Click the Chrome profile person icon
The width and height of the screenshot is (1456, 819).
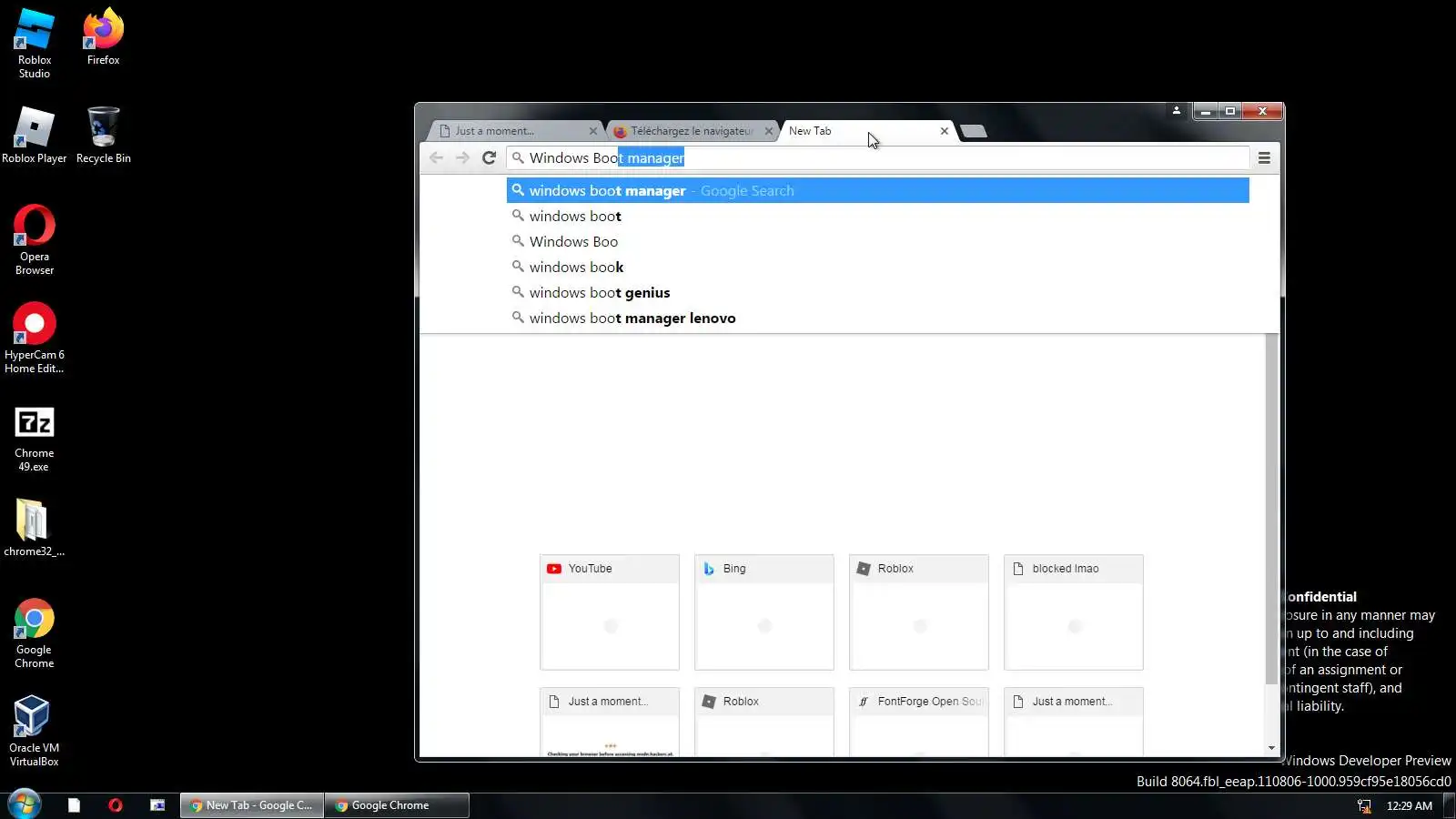(1176, 111)
